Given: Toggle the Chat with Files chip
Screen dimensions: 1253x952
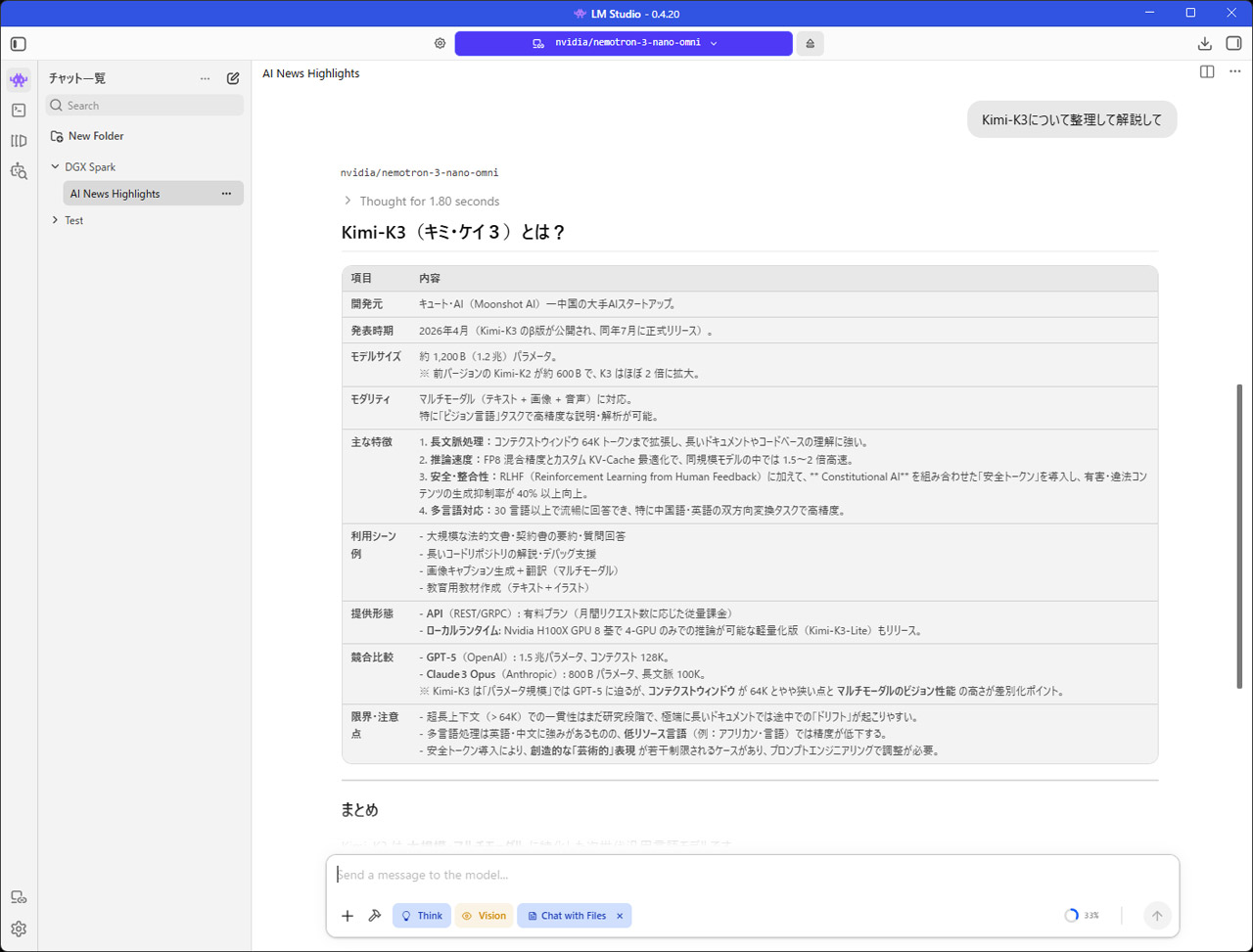Looking at the screenshot, I should 574,916.
